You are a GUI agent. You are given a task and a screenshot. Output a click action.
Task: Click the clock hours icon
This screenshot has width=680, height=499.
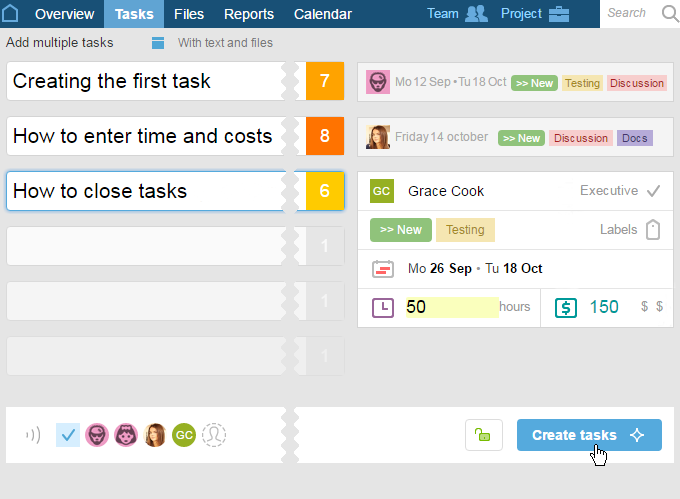click(x=382, y=307)
